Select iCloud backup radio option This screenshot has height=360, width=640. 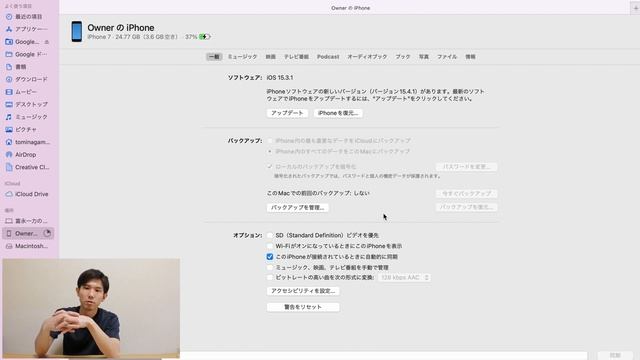pos(269,141)
